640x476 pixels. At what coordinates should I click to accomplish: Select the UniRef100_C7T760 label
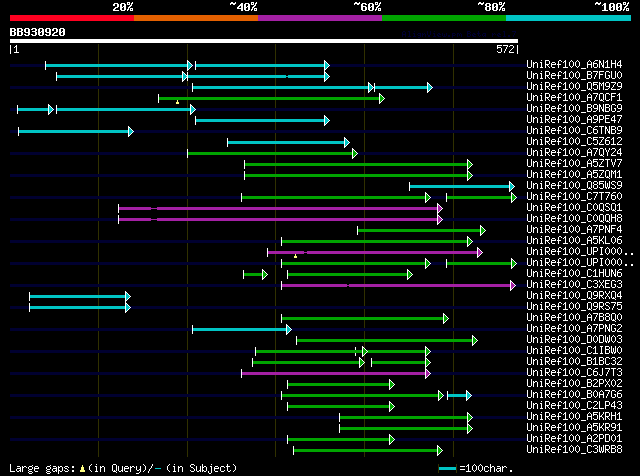(574, 196)
